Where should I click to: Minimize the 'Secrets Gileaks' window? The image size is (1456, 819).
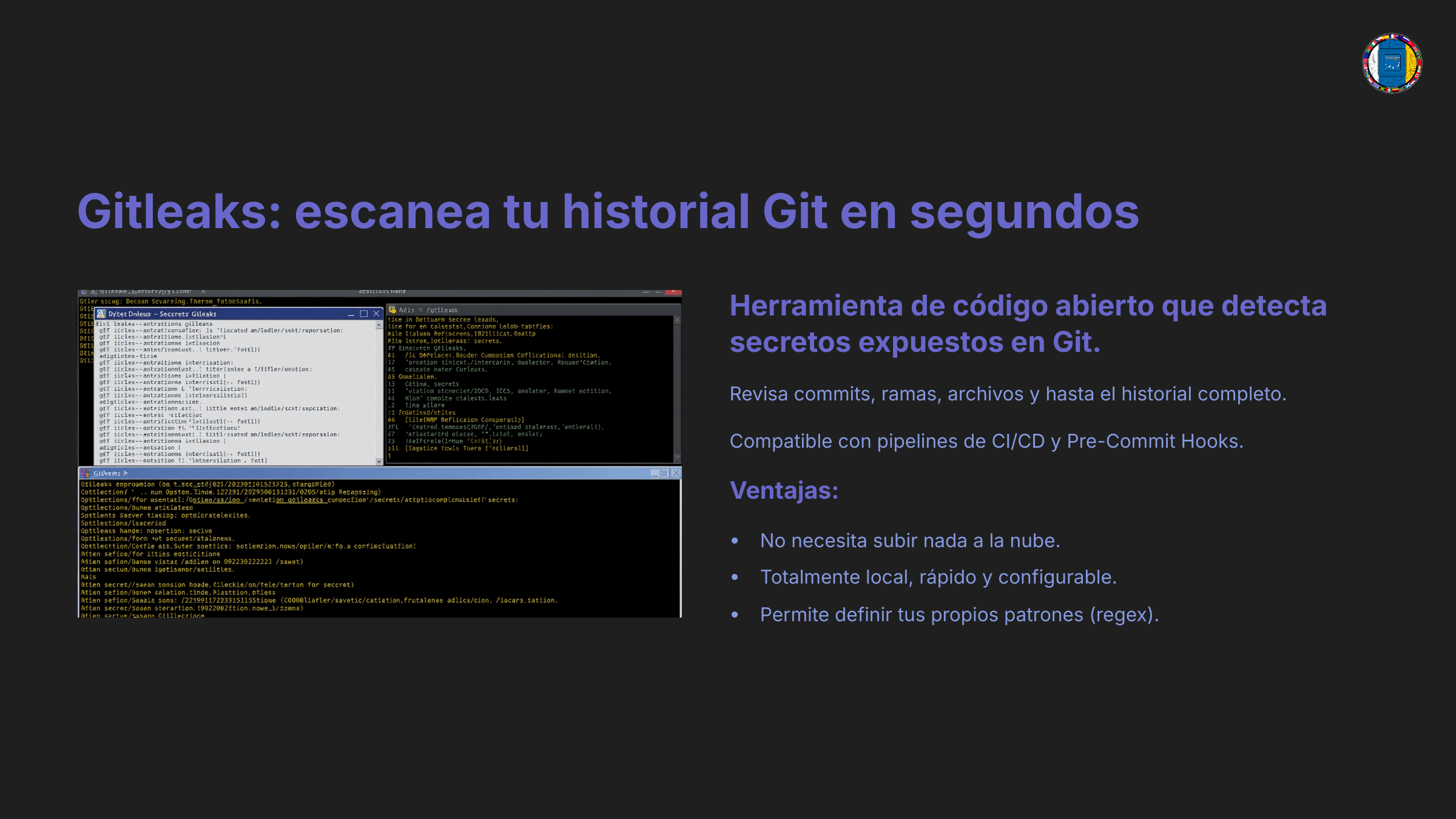(x=351, y=314)
